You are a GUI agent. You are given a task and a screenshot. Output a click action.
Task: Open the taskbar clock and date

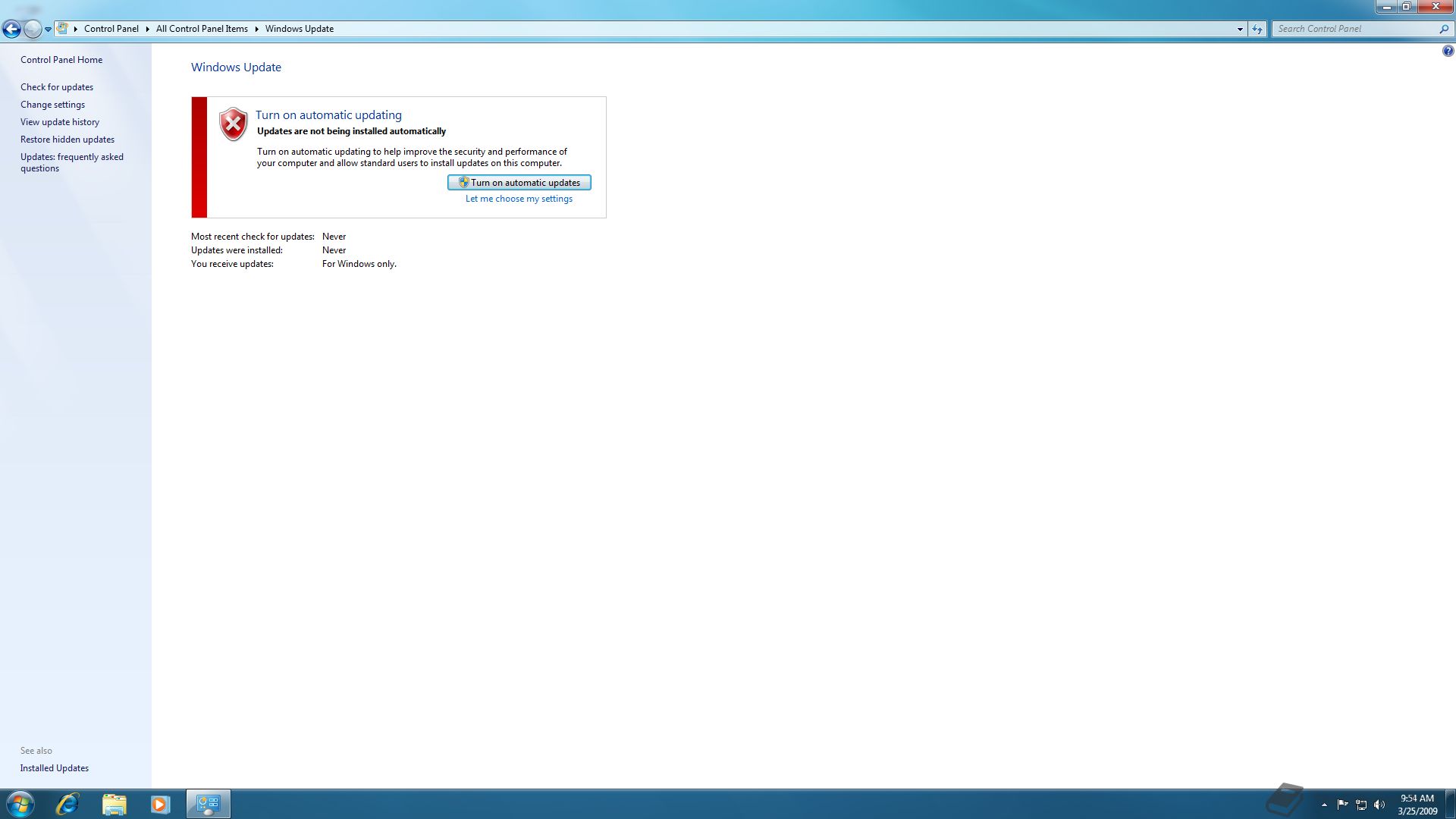1417,805
